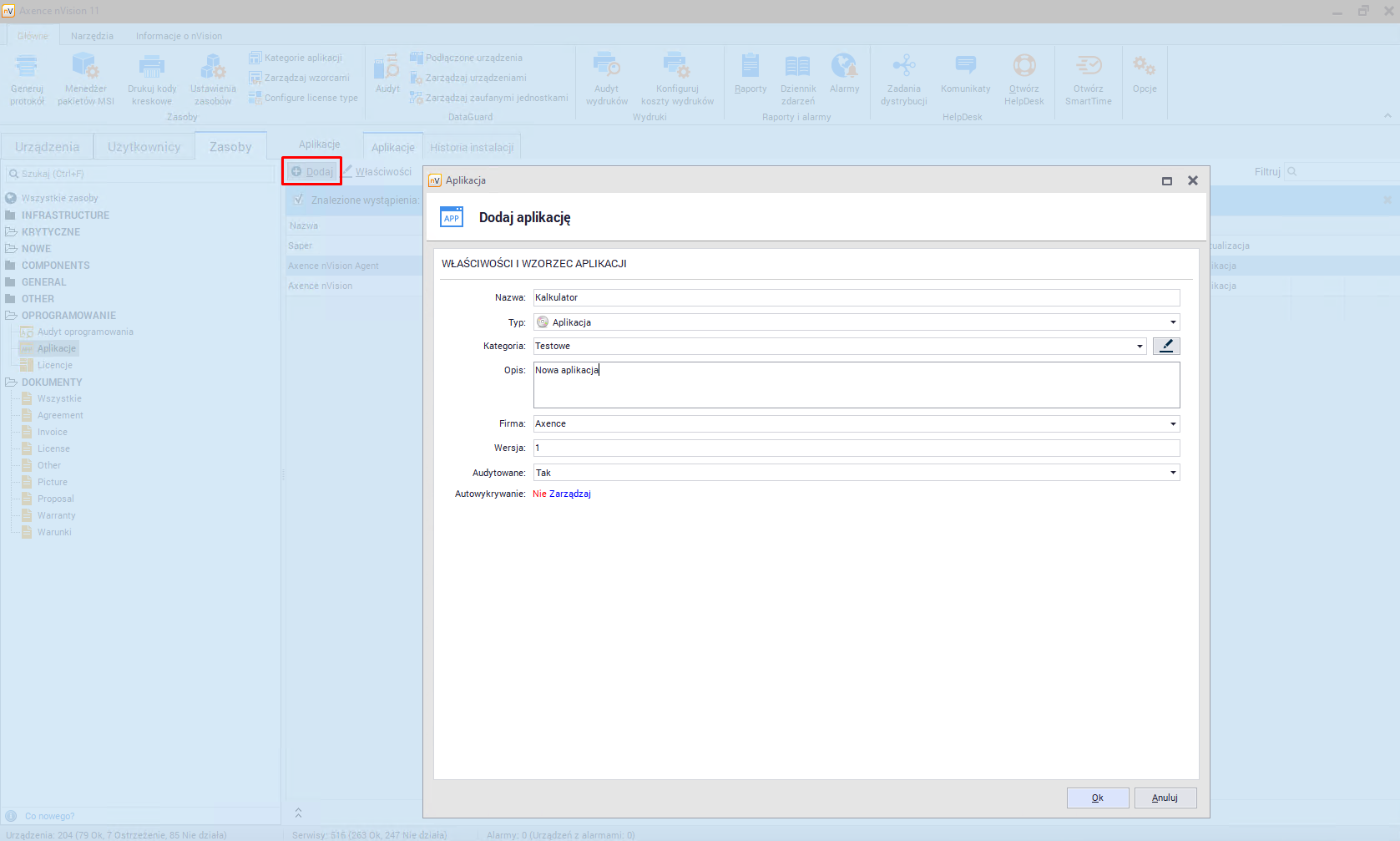1400x841 pixels.
Task: Click the Zarządzaj autodetection link
Action: pos(570,494)
